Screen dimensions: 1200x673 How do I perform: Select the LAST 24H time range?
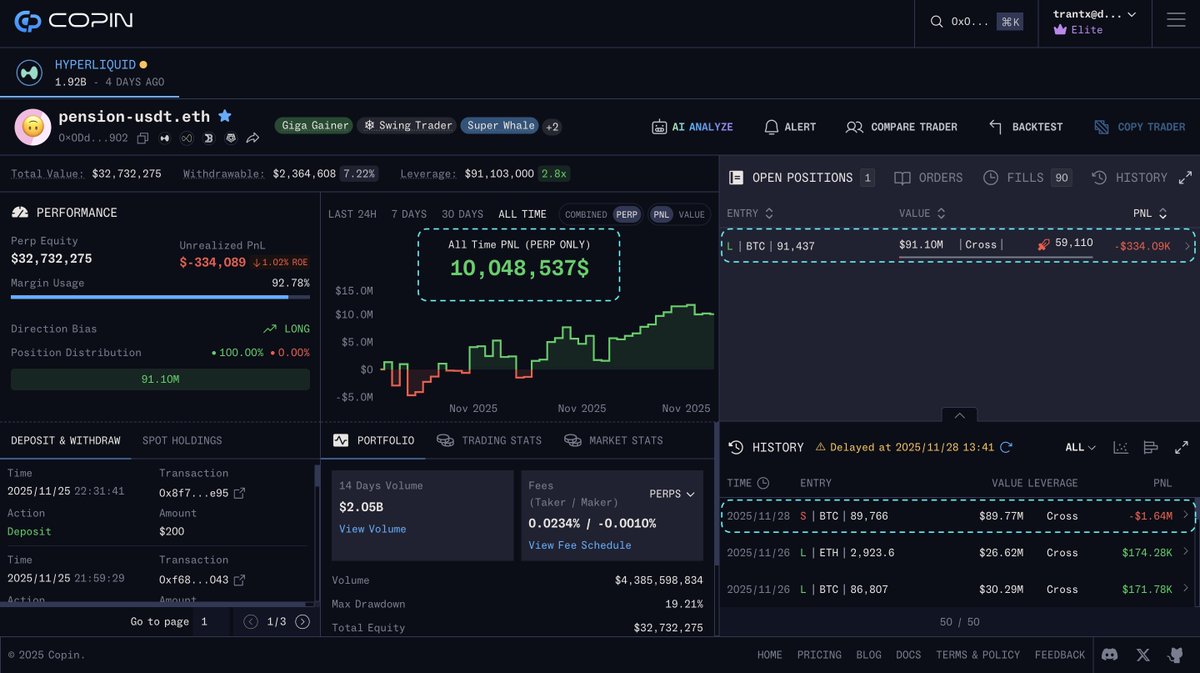(352, 214)
